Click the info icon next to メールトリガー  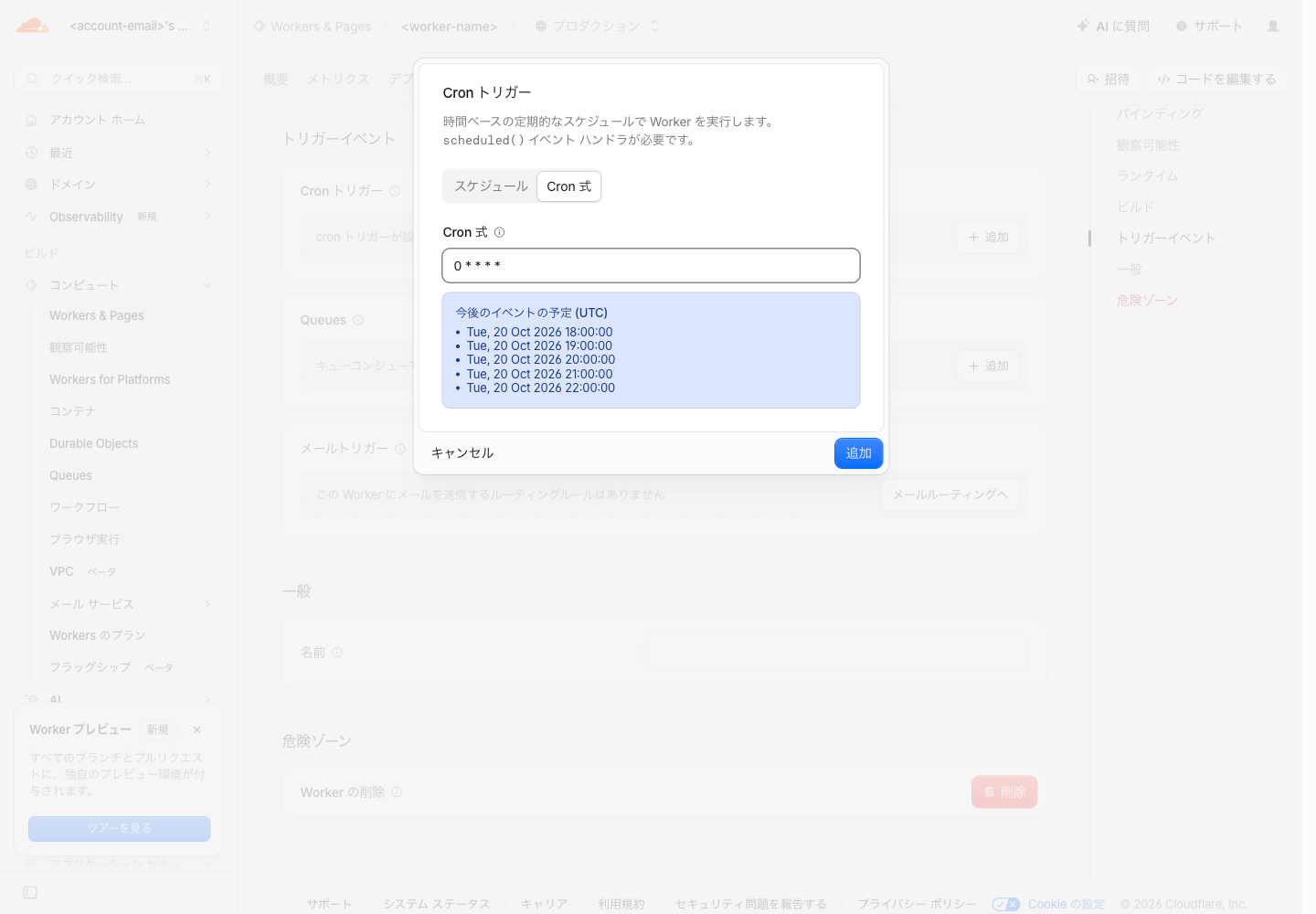click(x=400, y=449)
